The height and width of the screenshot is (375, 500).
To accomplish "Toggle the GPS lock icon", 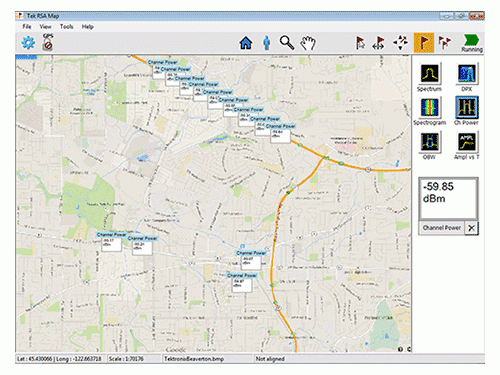I will pos(48,42).
